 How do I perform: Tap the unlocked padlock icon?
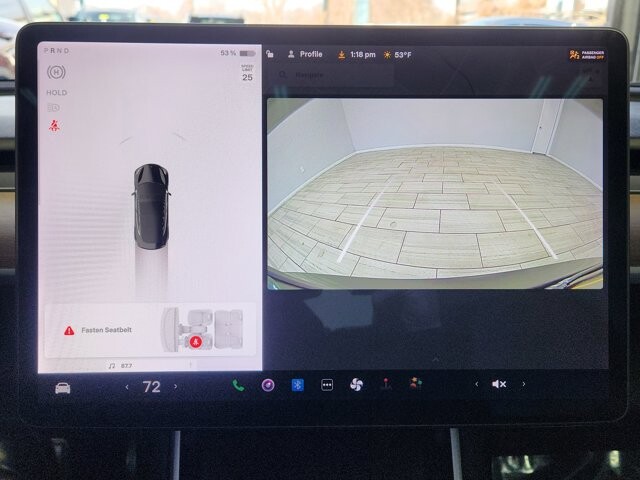tap(270, 54)
